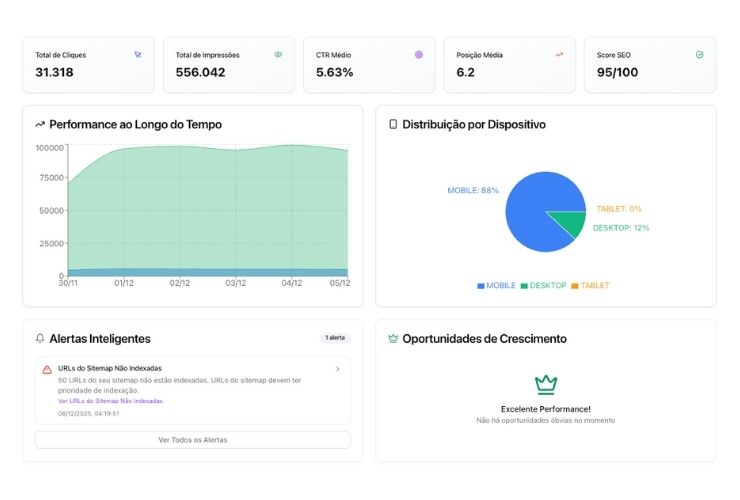Click the red warning triangle on the sitemap alert

point(47,369)
